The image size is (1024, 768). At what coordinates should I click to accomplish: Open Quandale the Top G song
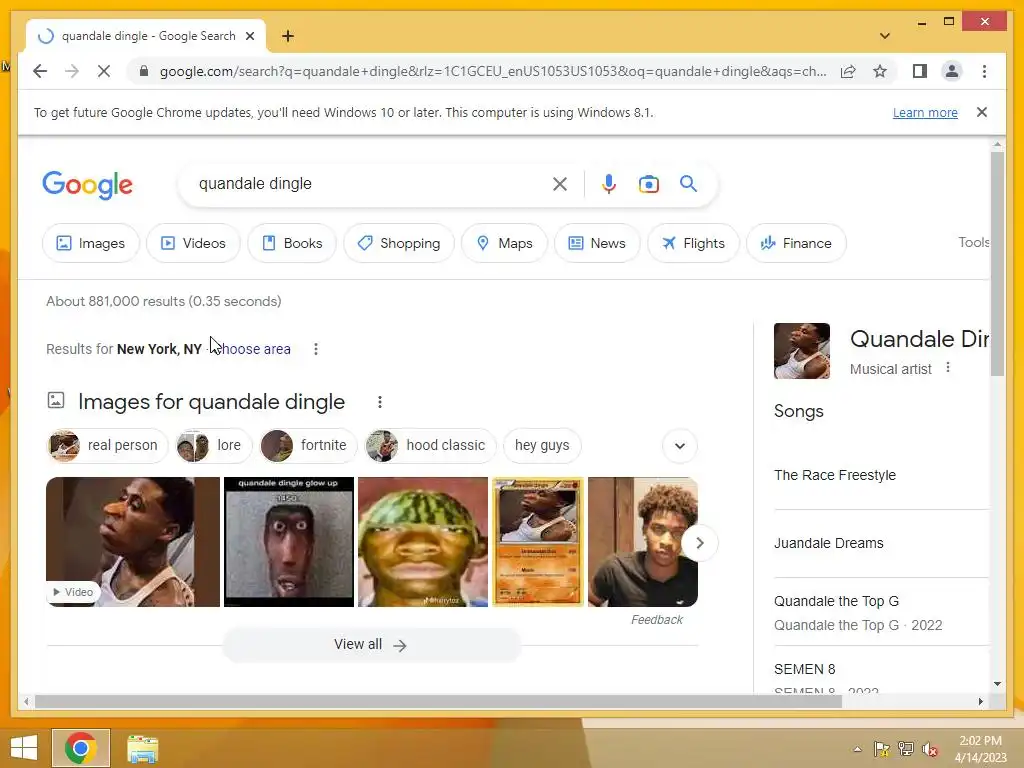[837, 601]
